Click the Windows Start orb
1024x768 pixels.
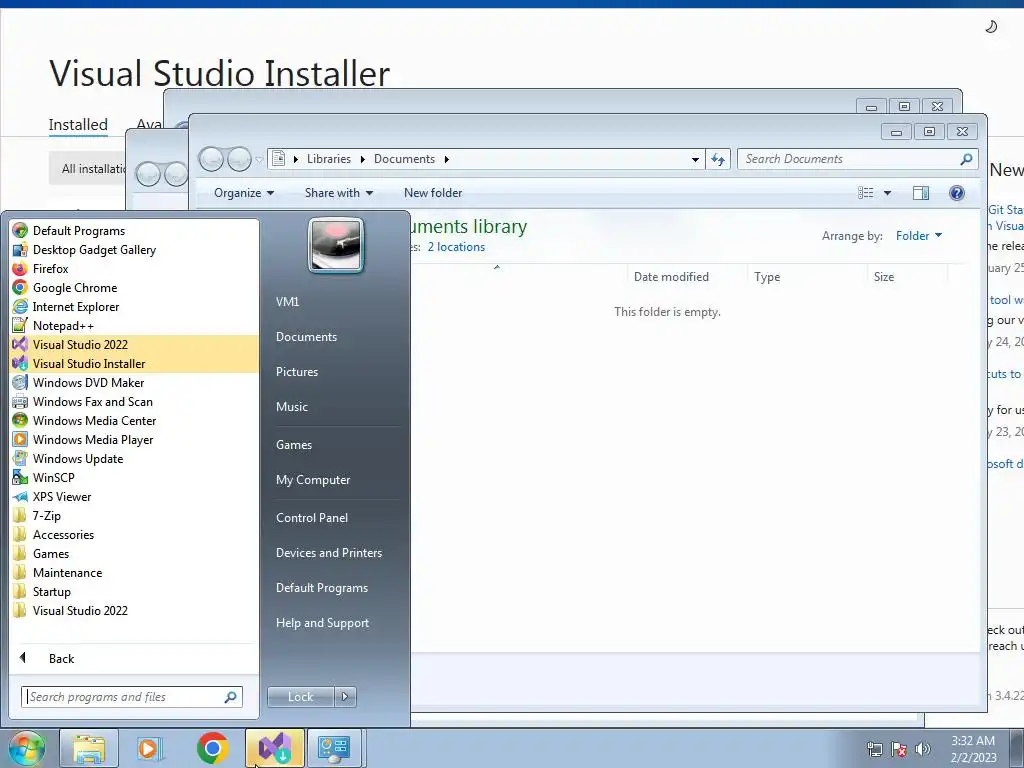(27, 748)
